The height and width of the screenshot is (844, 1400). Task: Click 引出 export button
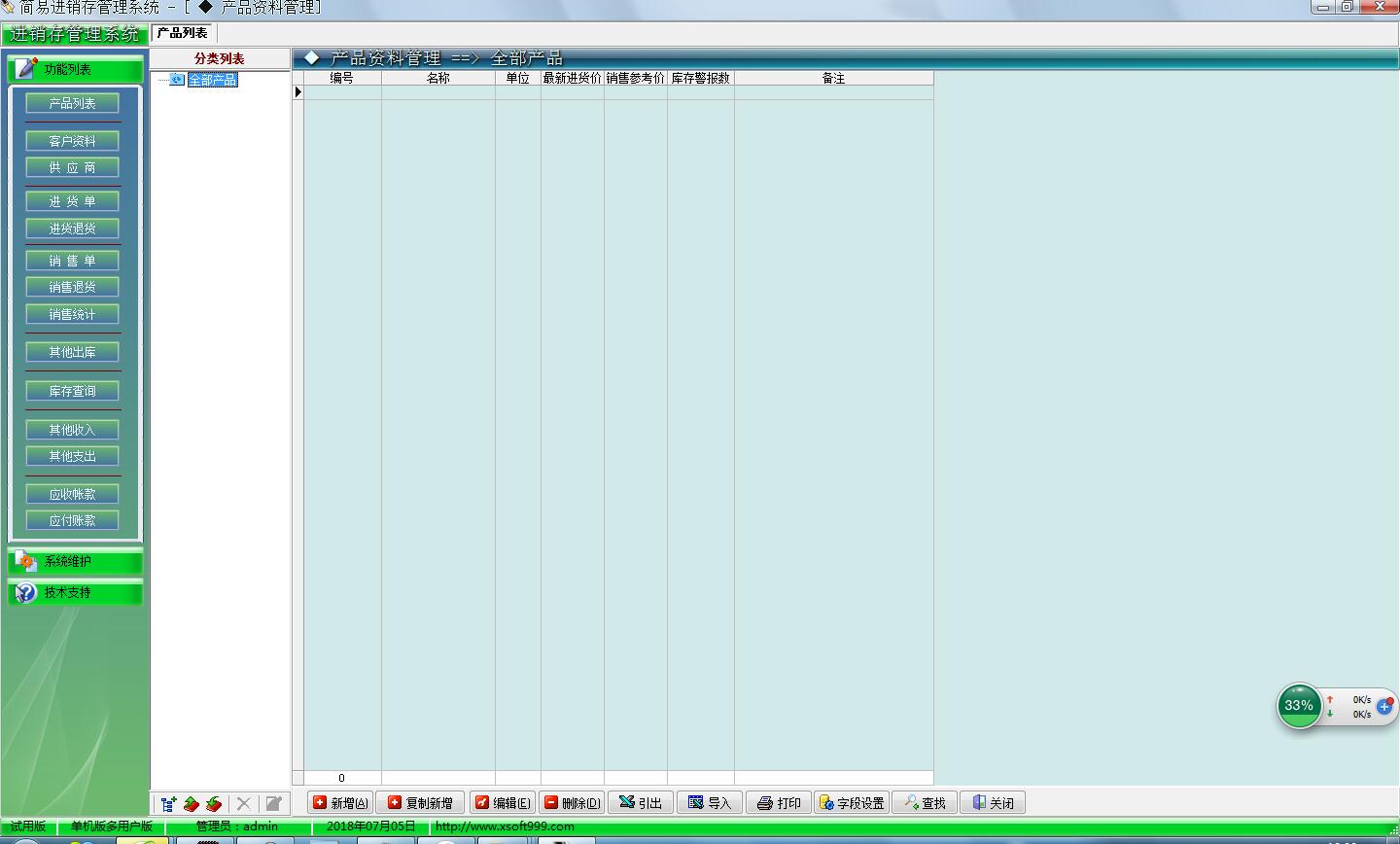pos(641,802)
